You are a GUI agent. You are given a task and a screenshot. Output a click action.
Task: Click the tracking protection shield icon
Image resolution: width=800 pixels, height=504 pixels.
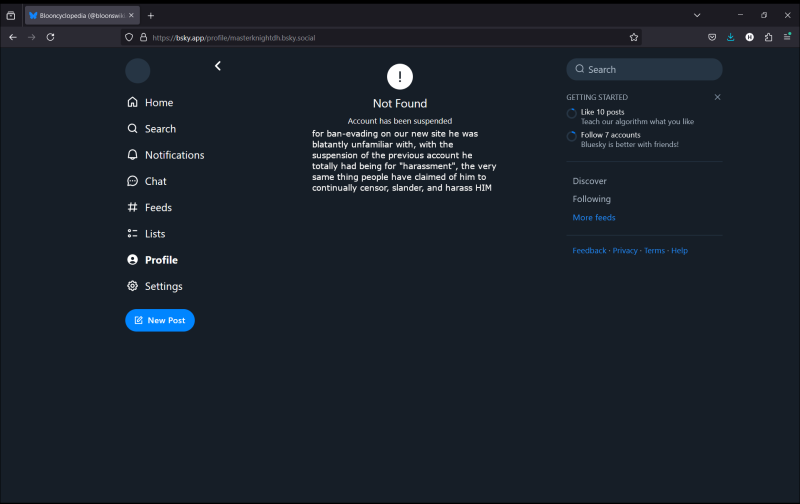(x=129, y=37)
